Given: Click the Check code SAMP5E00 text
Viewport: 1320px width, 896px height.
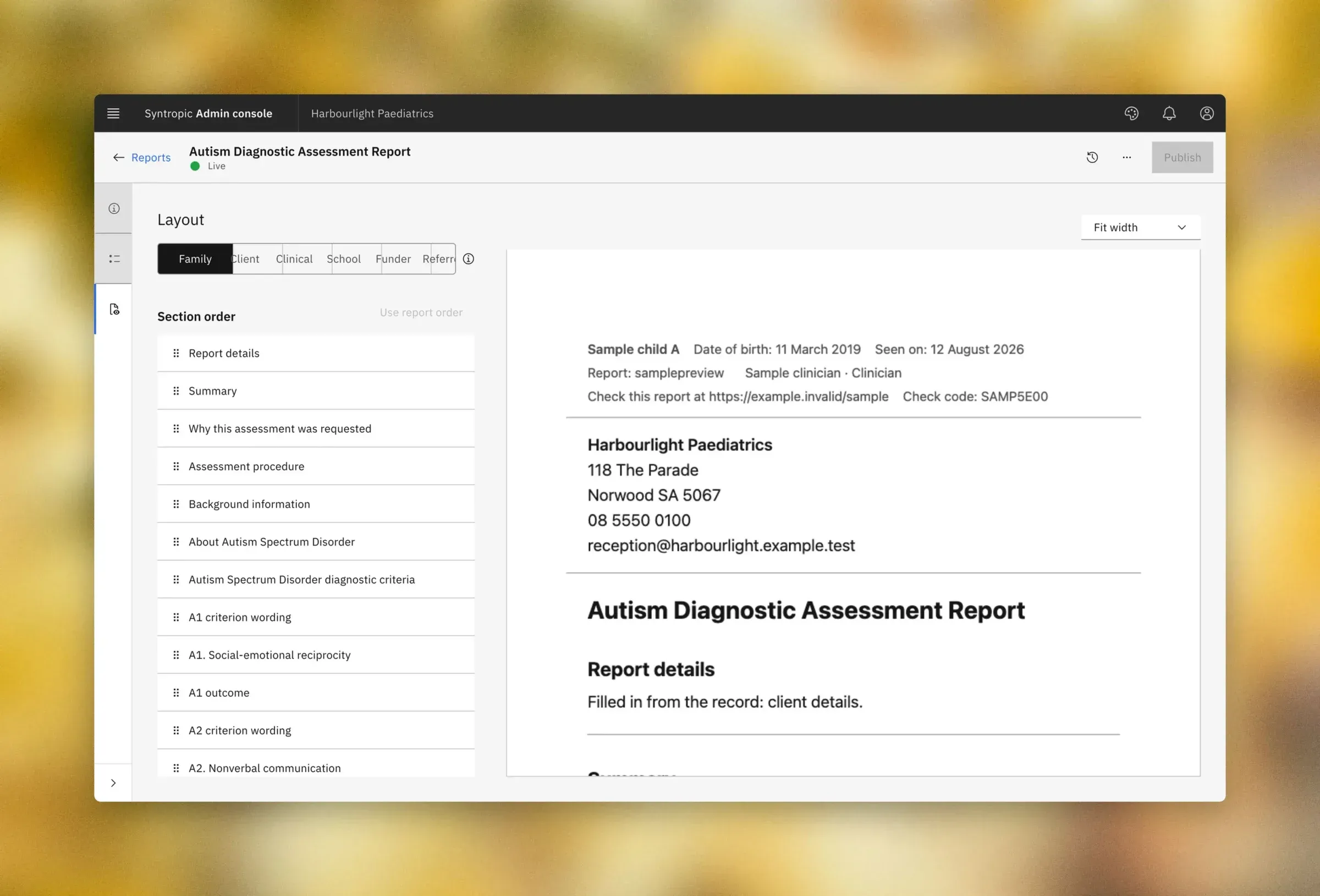Looking at the screenshot, I should click(x=975, y=397).
